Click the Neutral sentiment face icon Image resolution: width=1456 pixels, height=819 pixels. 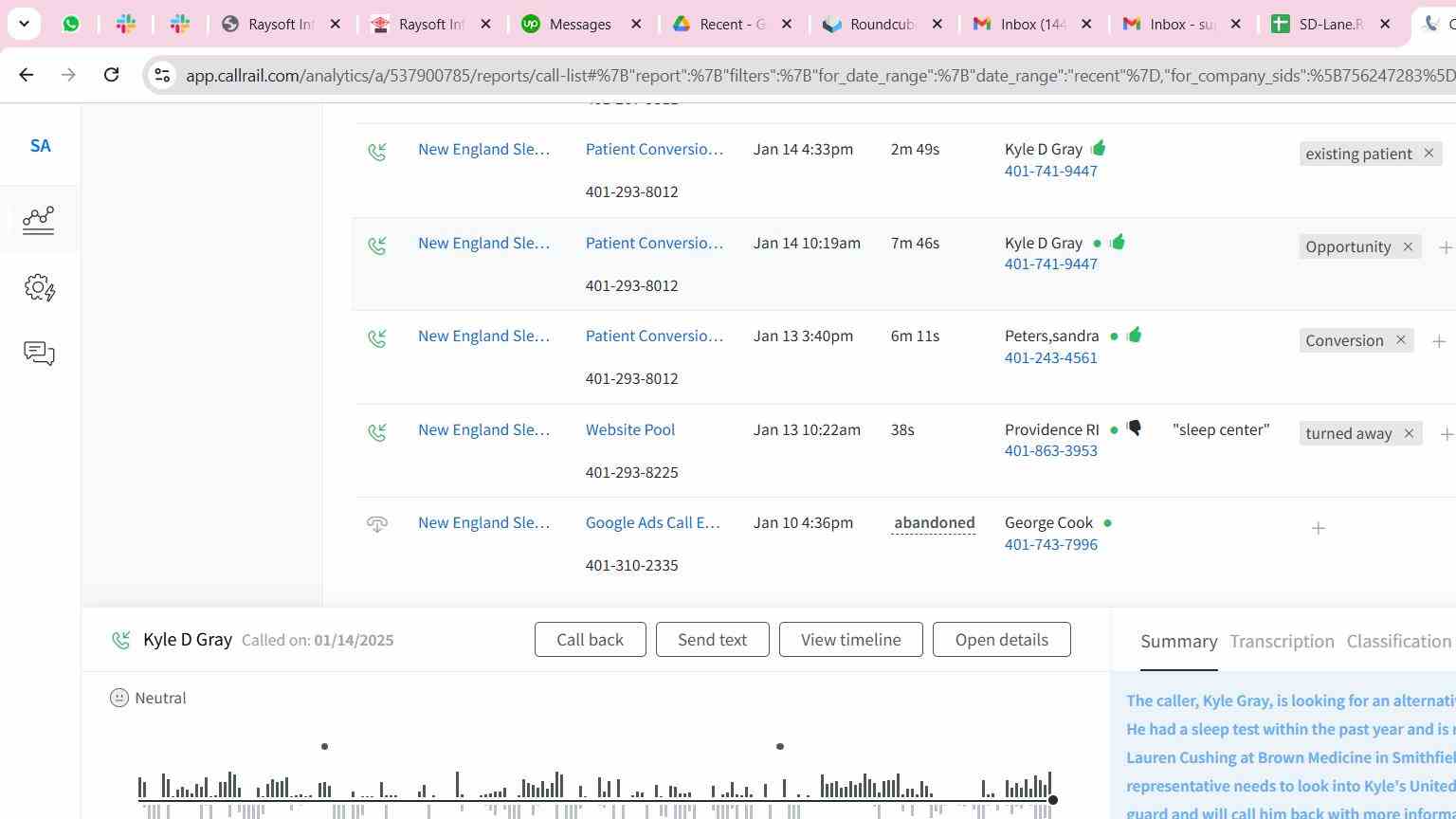[119, 698]
